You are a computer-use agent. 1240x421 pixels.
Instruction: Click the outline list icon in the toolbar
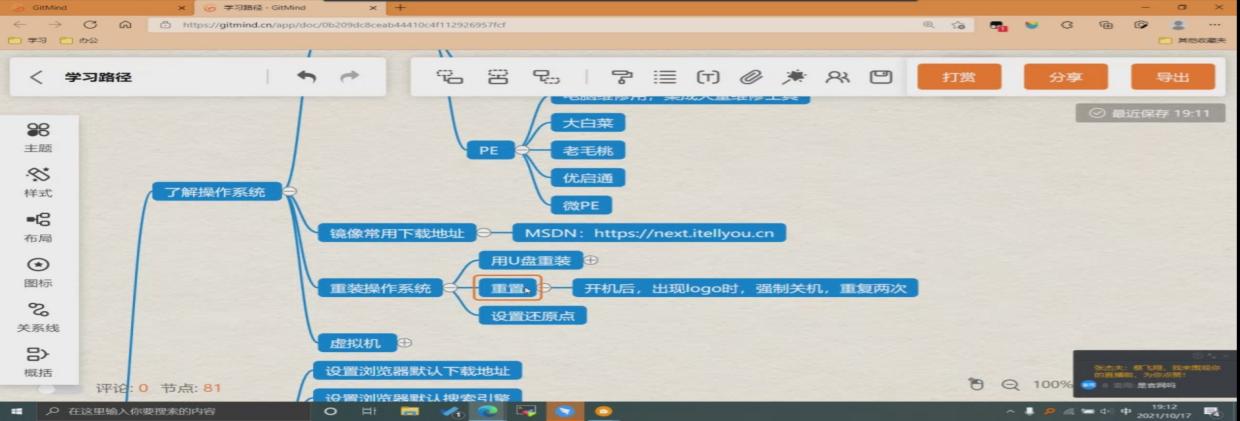pyautogui.click(x=665, y=77)
